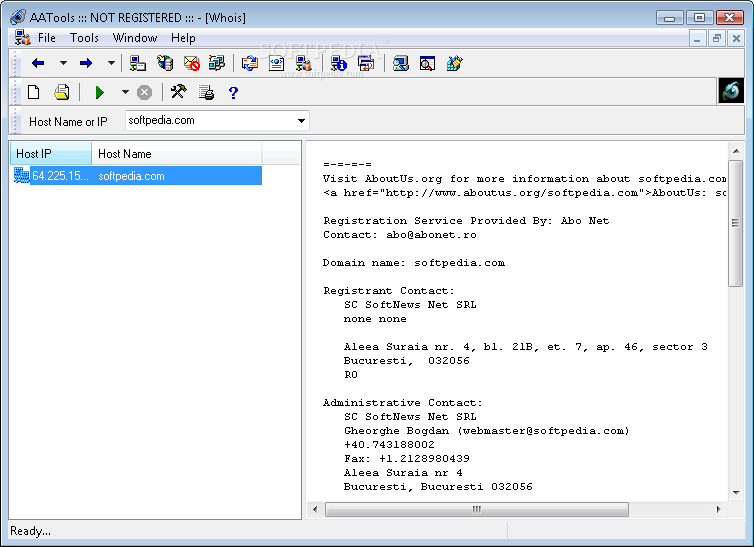Open the Help menu
Screen dimensions: 754x547
[x=183, y=38]
